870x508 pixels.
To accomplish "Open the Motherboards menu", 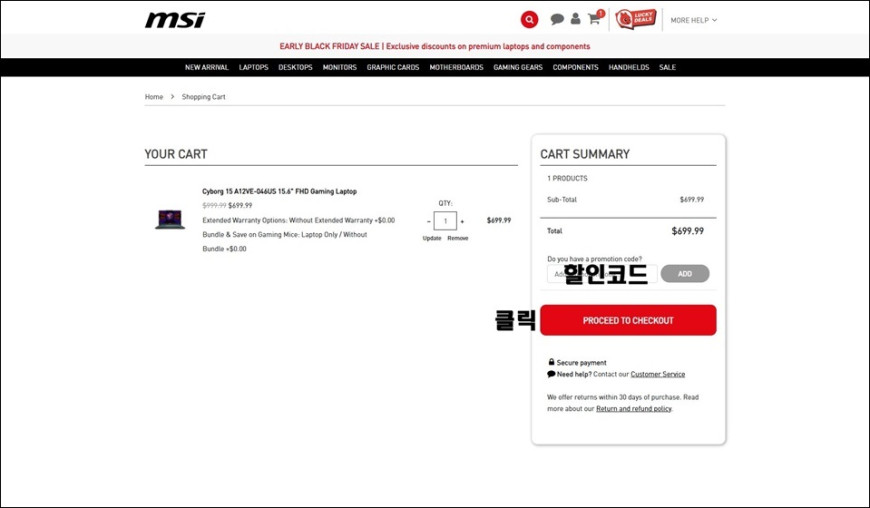I will coord(456,67).
